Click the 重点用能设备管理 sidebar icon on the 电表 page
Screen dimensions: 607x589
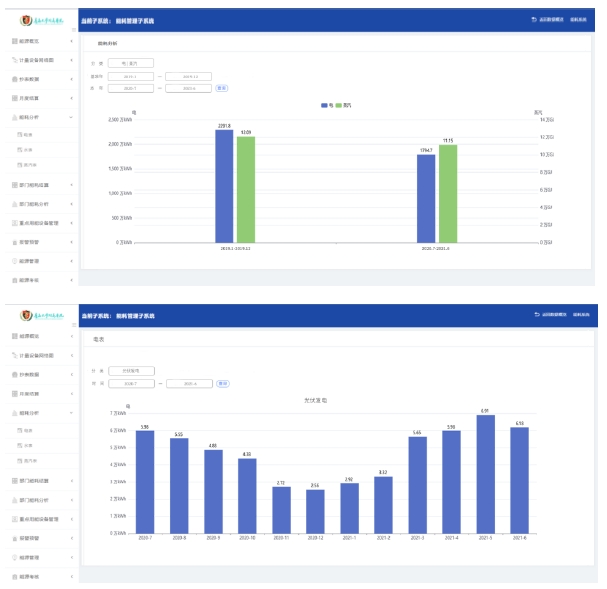click(15, 519)
